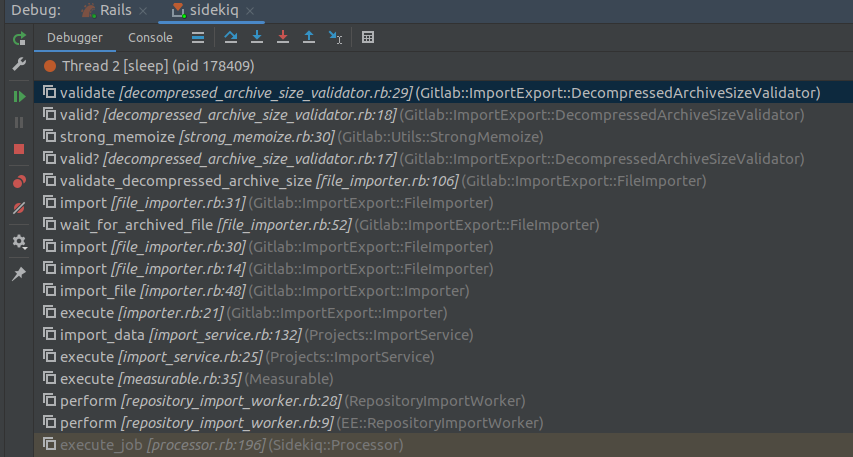Select import_file frame at importer.rb:48
Screen dimensions: 853x457
(443, 291)
